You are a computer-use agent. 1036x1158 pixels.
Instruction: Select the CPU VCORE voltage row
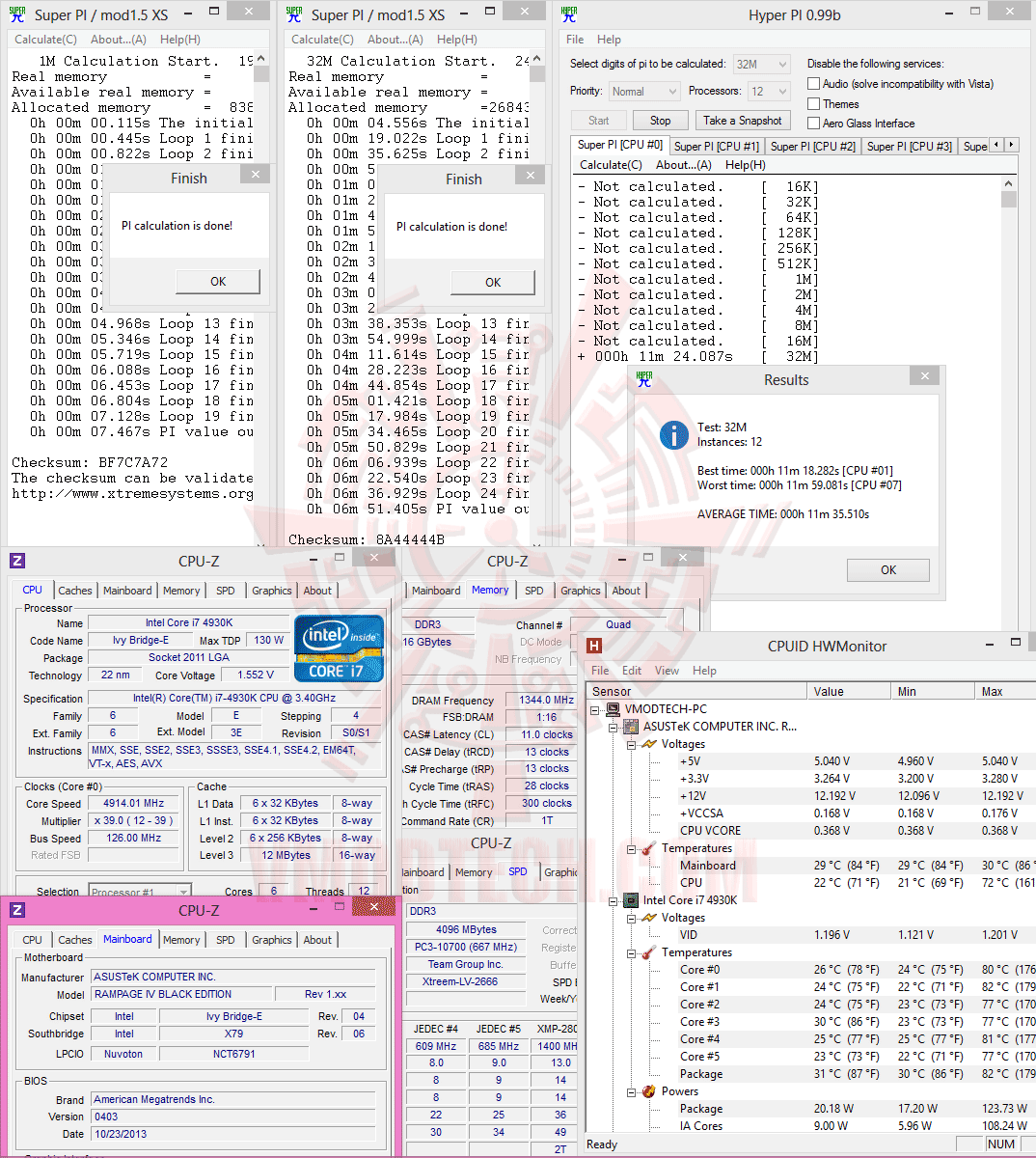click(x=810, y=831)
